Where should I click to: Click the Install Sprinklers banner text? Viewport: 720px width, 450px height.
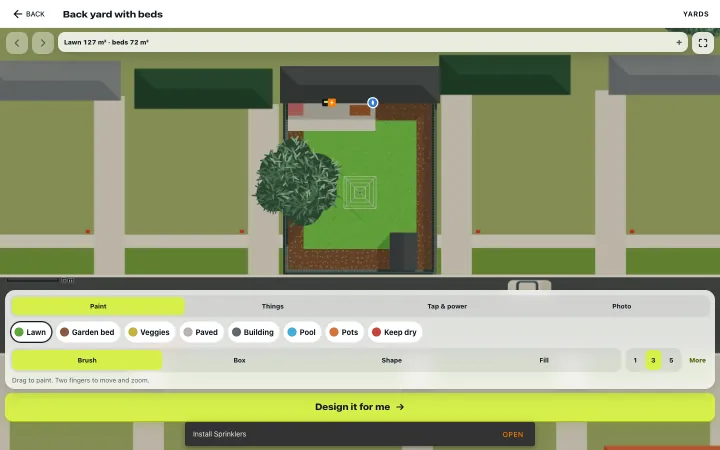click(x=219, y=434)
